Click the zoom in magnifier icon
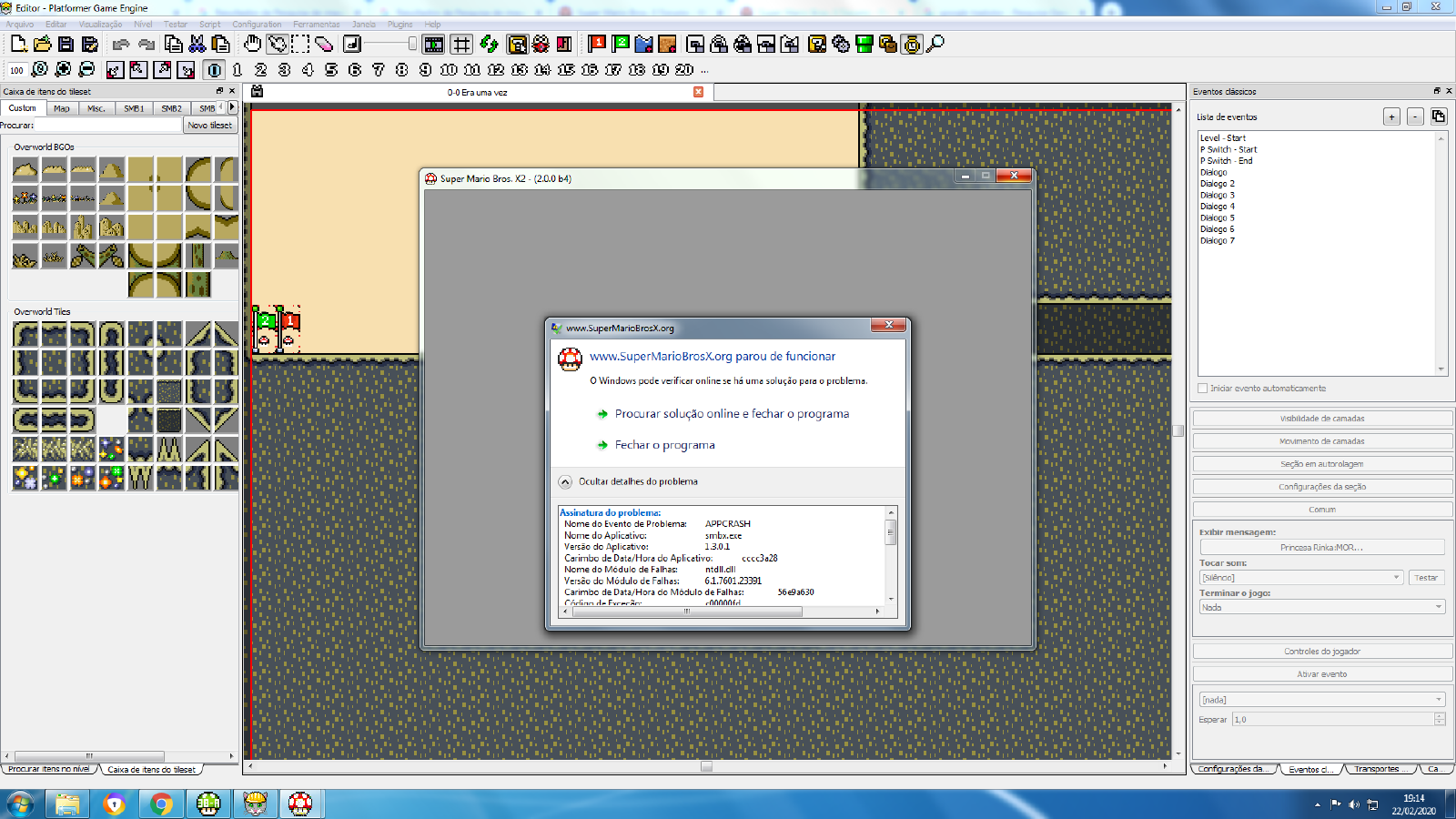 [64, 69]
